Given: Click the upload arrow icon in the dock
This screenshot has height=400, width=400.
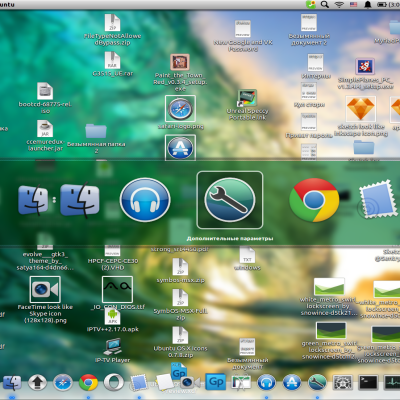Looking at the screenshot, I should [37, 383].
